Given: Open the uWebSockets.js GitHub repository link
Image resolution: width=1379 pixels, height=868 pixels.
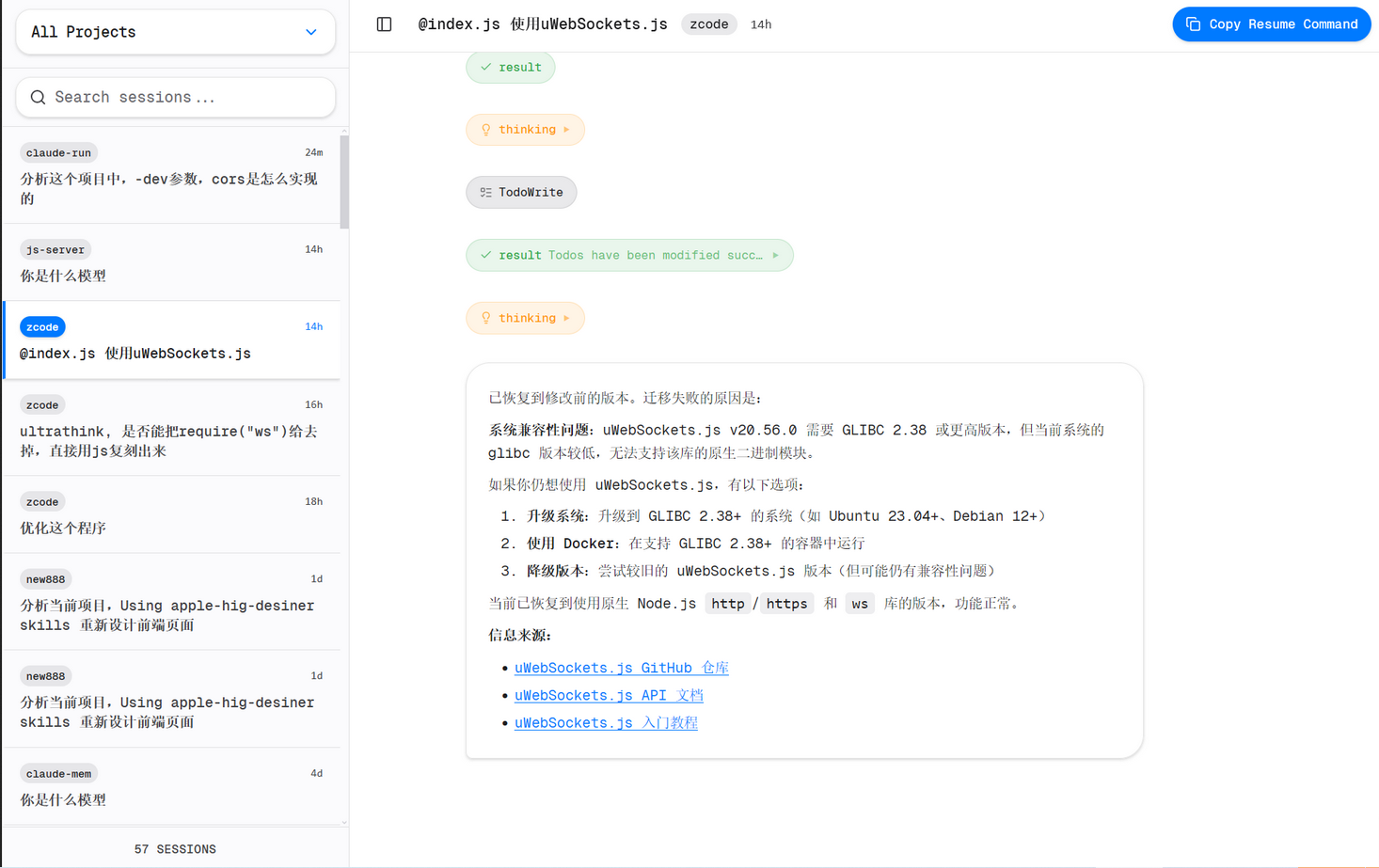Looking at the screenshot, I should (621, 668).
